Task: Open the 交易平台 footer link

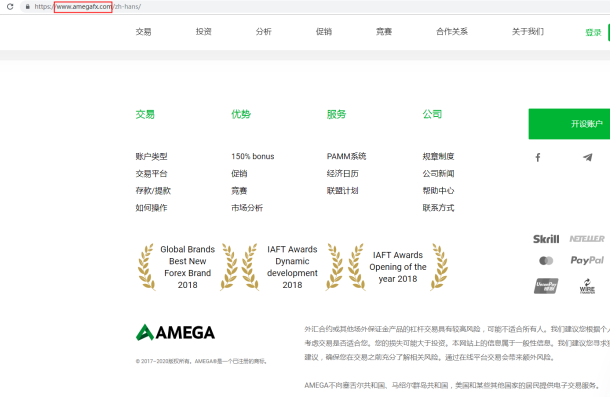Action: pos(151,174)
